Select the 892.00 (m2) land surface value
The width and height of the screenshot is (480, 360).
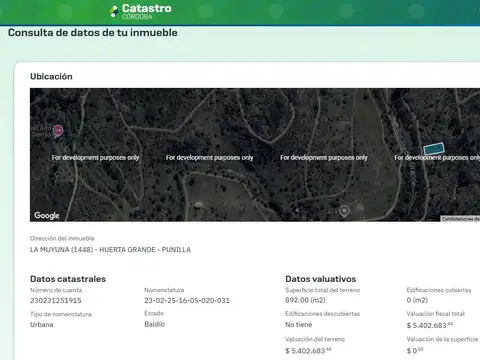pos(305,300)
